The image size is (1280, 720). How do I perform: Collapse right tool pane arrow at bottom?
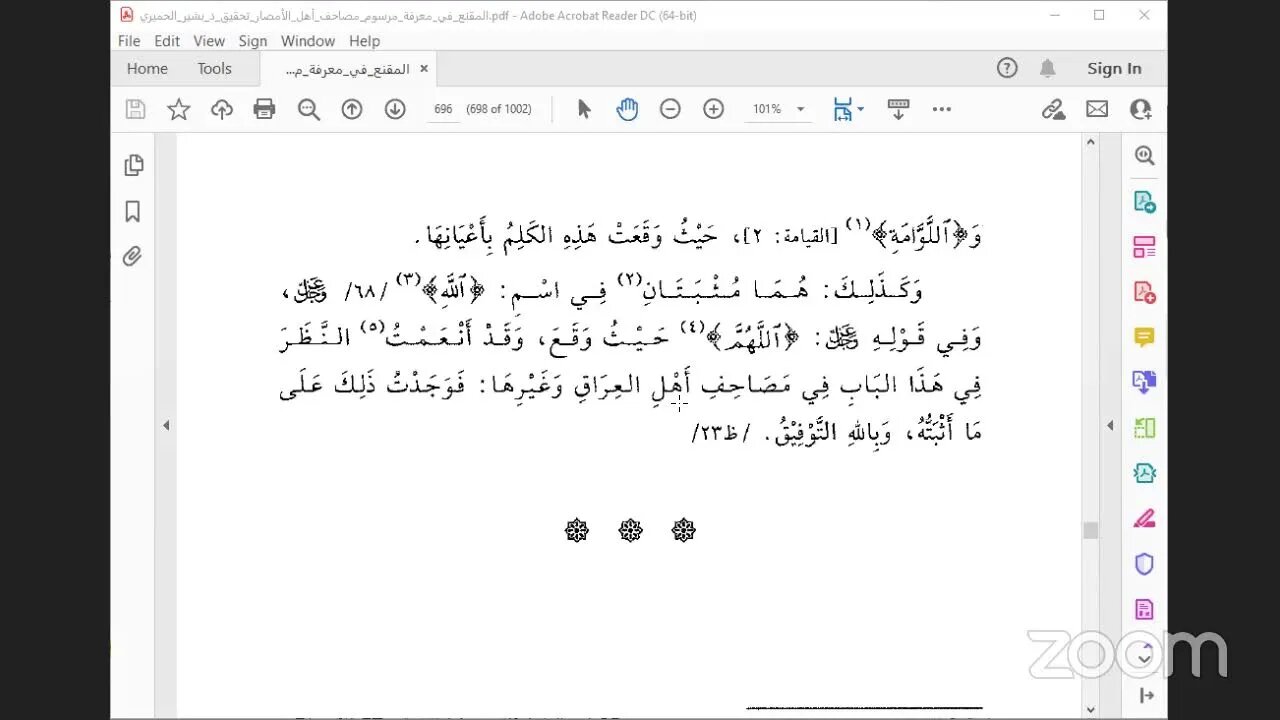[1146, 696]
